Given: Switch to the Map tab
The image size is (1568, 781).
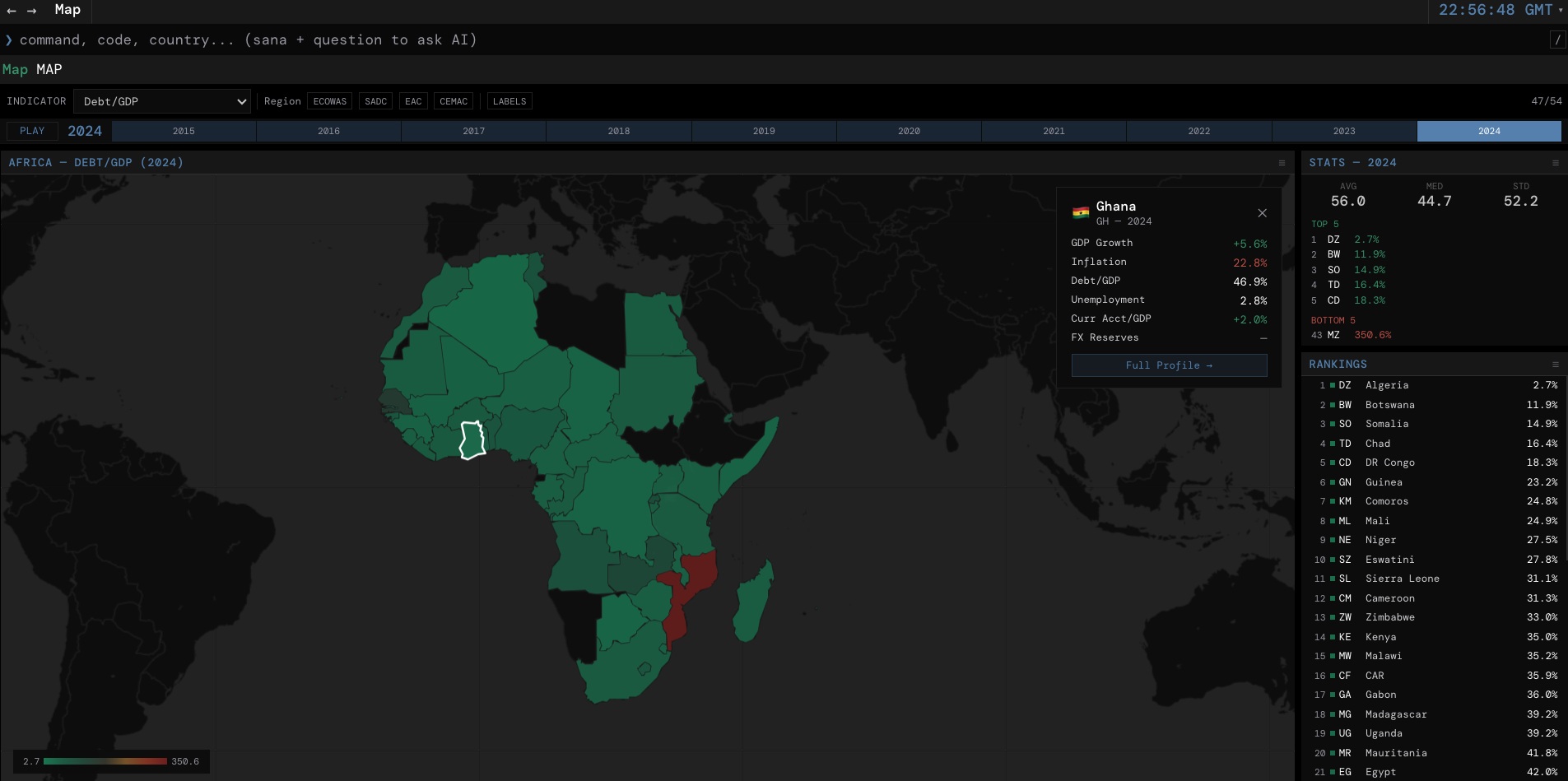Looking at the screenshot, I should coord(15,69).
